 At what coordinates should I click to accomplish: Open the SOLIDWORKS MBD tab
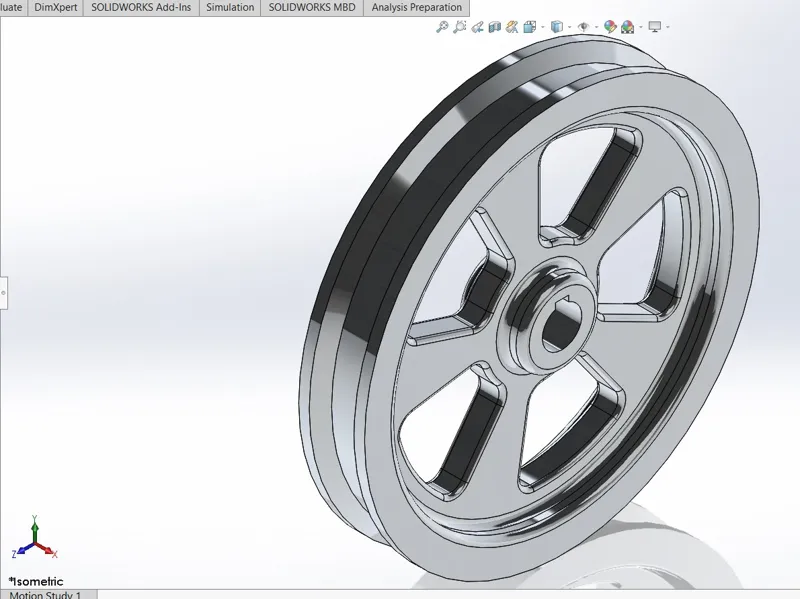pos(312,8)
